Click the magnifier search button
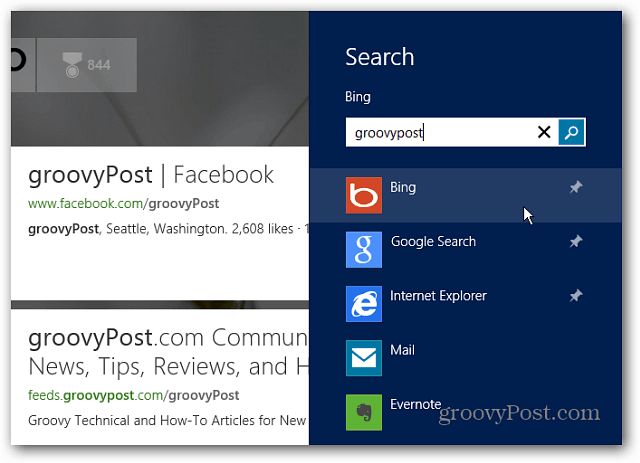Screen dimensions: 640x463 (x=571, y=132)
